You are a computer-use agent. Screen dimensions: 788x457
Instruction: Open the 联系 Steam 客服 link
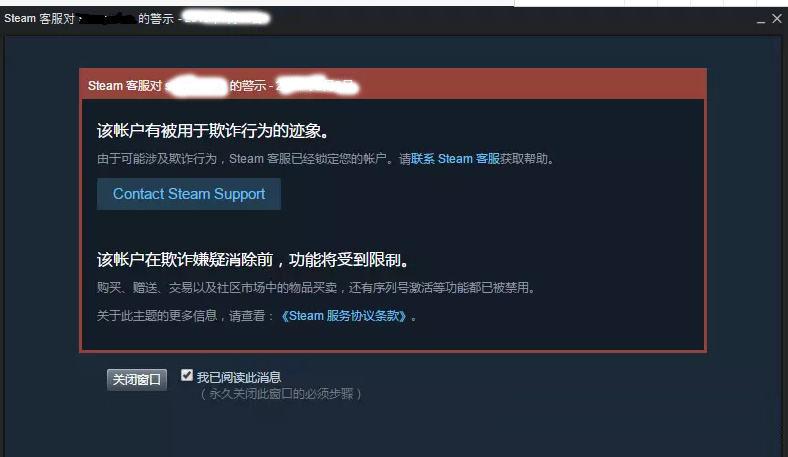(455, 159)
